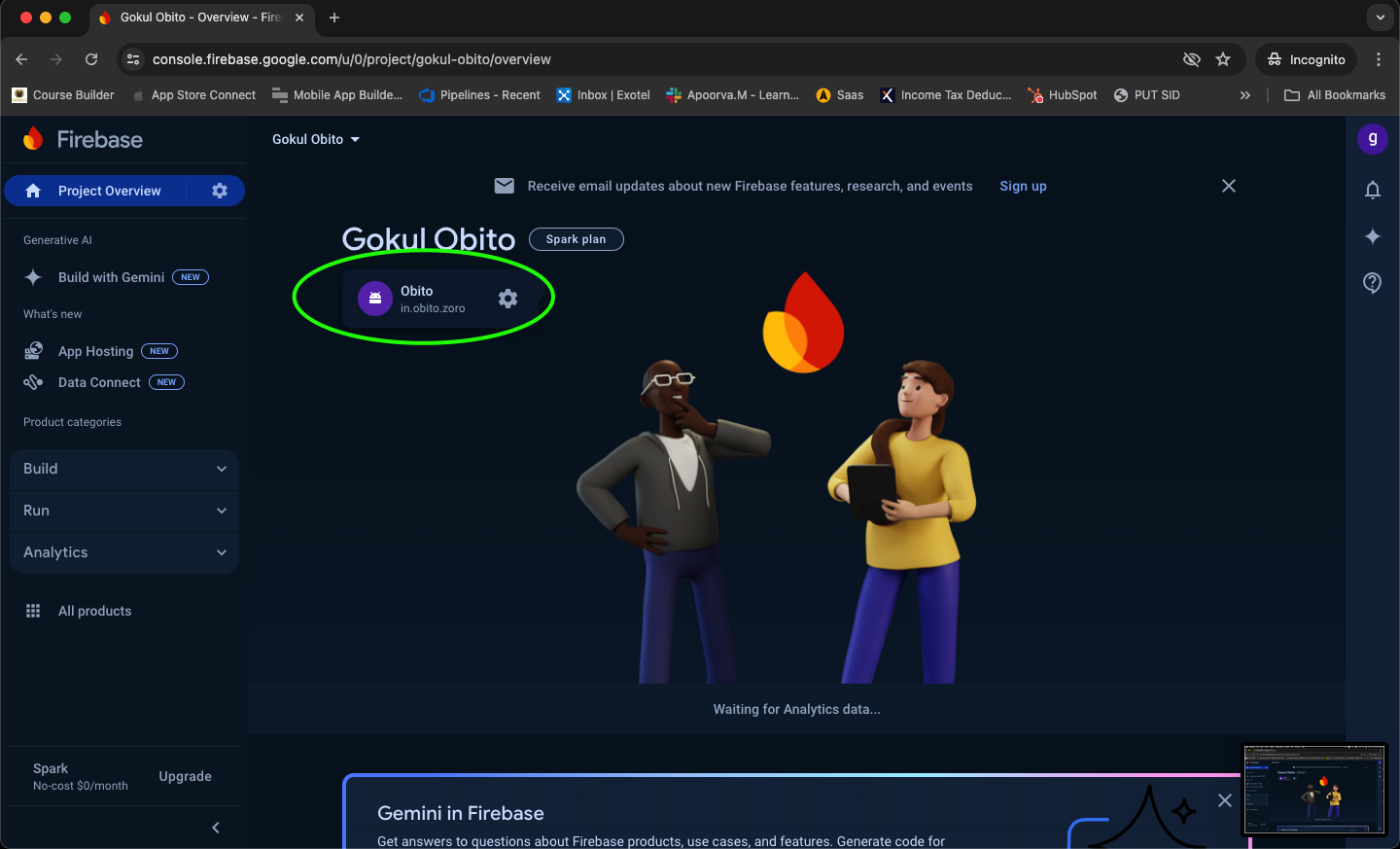Click the picture-in-picture screenshot thumbnail

1314,790
